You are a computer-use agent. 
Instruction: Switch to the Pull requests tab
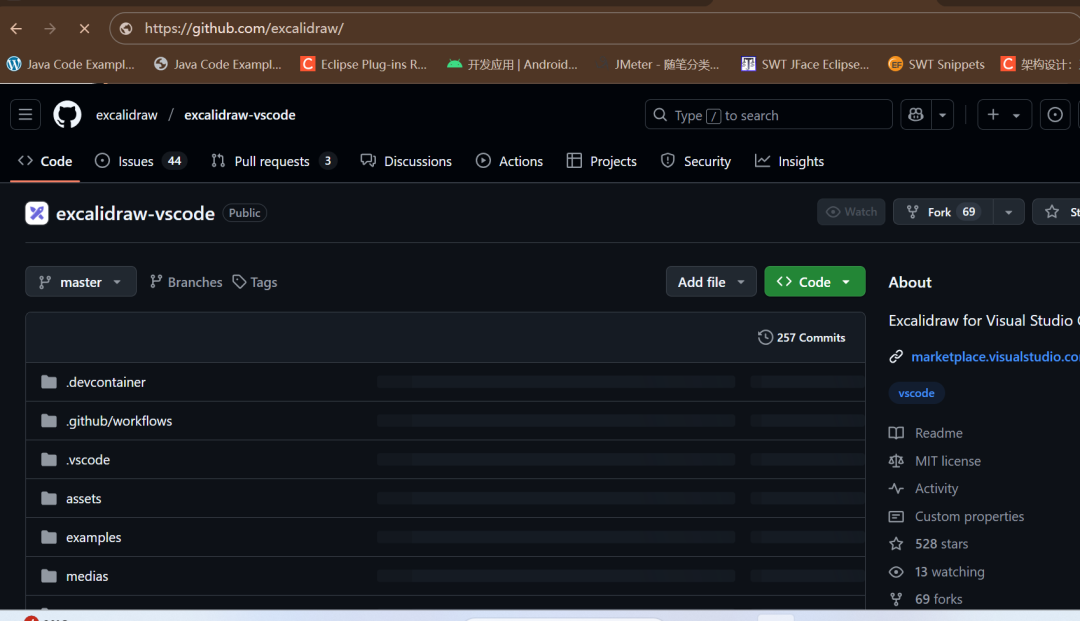click(273, 161)
